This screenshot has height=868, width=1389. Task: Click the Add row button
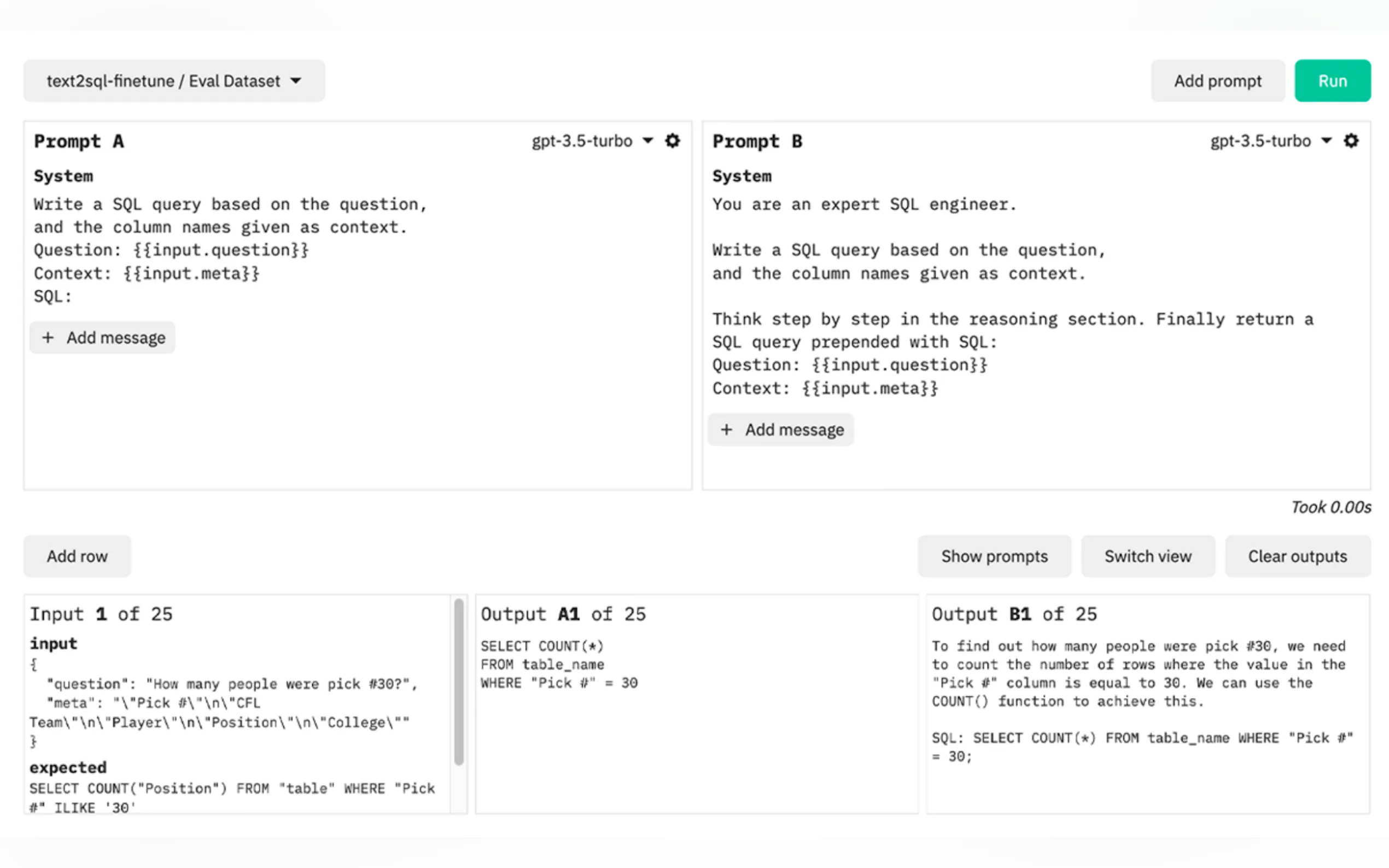[77, 556]
